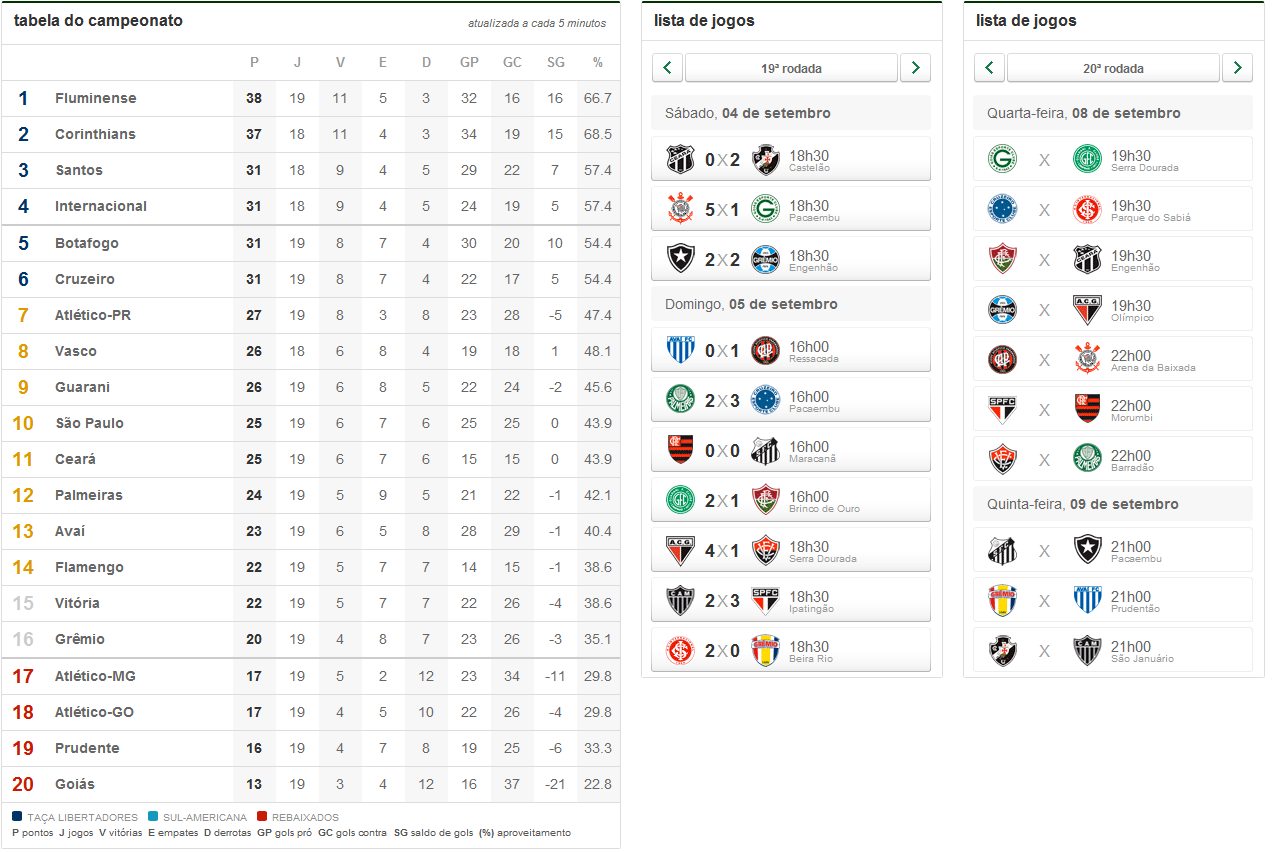Go to next round after 19ª rodada

click(x=915, y=68)
